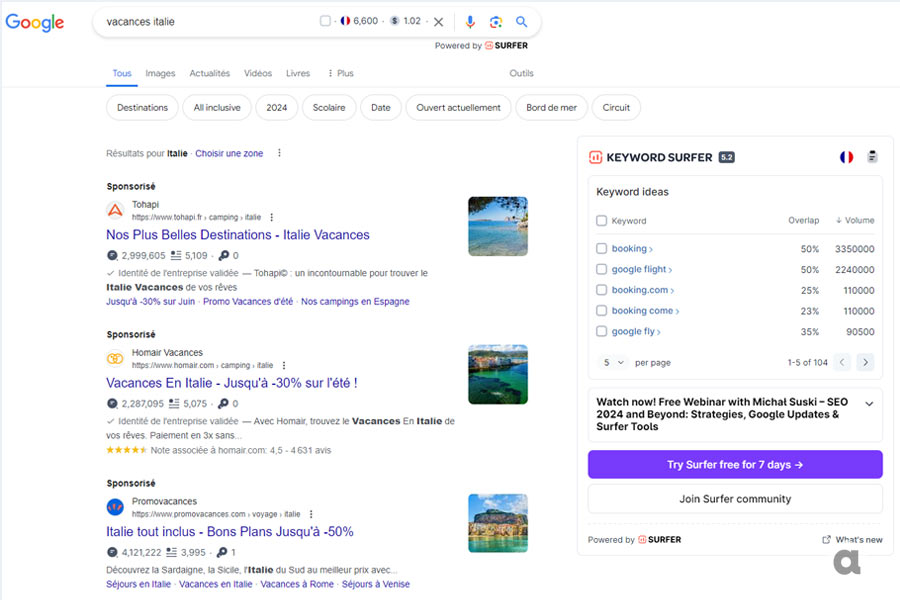Click keyword key icon in Tohapi result

(224, 256)
